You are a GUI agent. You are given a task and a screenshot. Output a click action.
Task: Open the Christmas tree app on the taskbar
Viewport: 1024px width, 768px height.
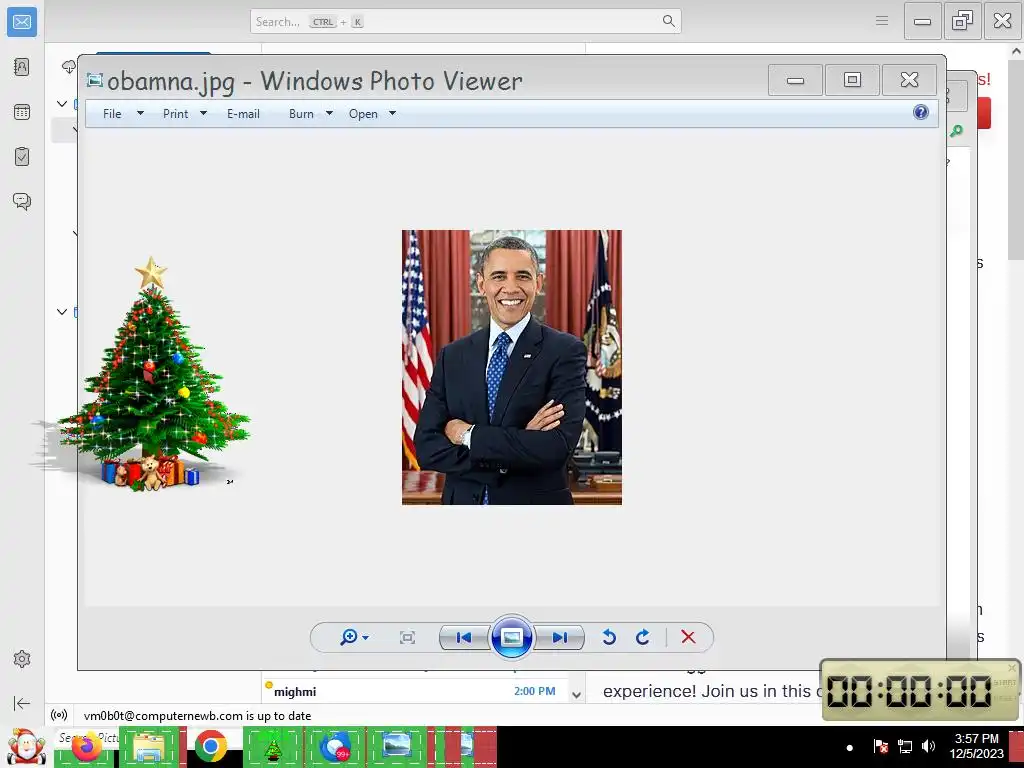click(x=273, y=747)
